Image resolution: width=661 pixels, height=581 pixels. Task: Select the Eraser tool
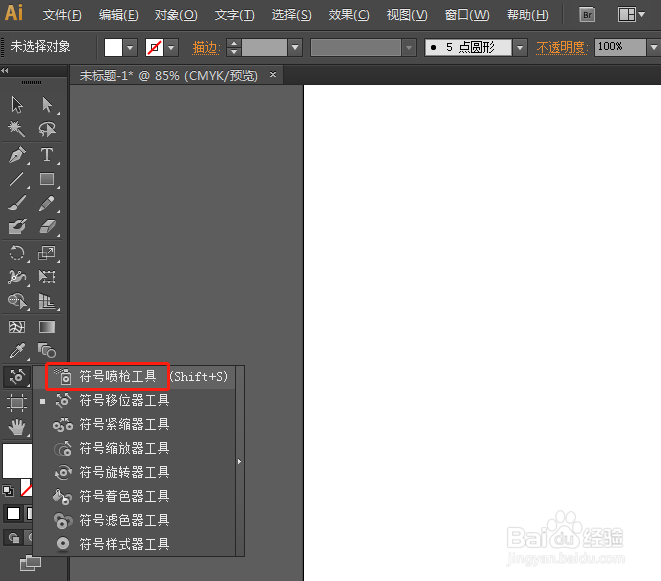tap(47, 227)
